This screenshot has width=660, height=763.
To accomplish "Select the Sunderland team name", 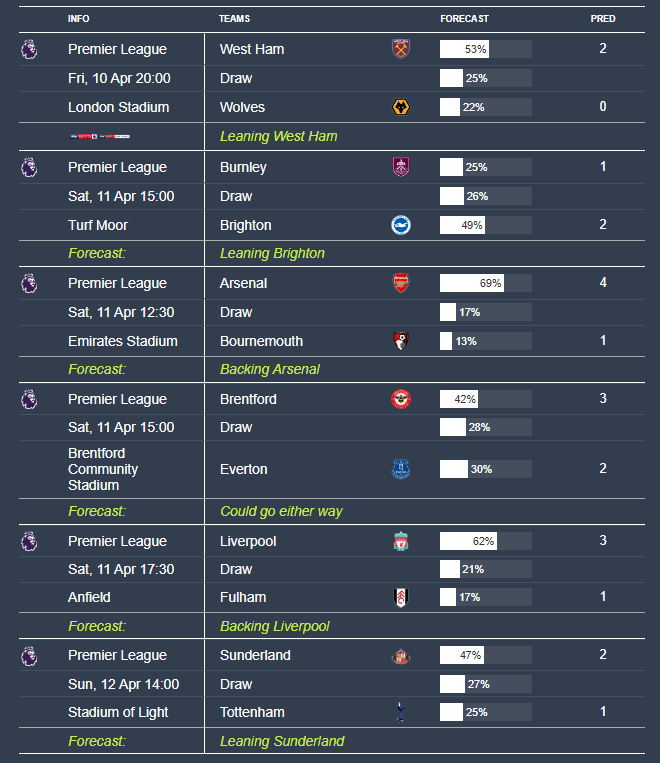I will pyautogui.click(x=255, y=655).
